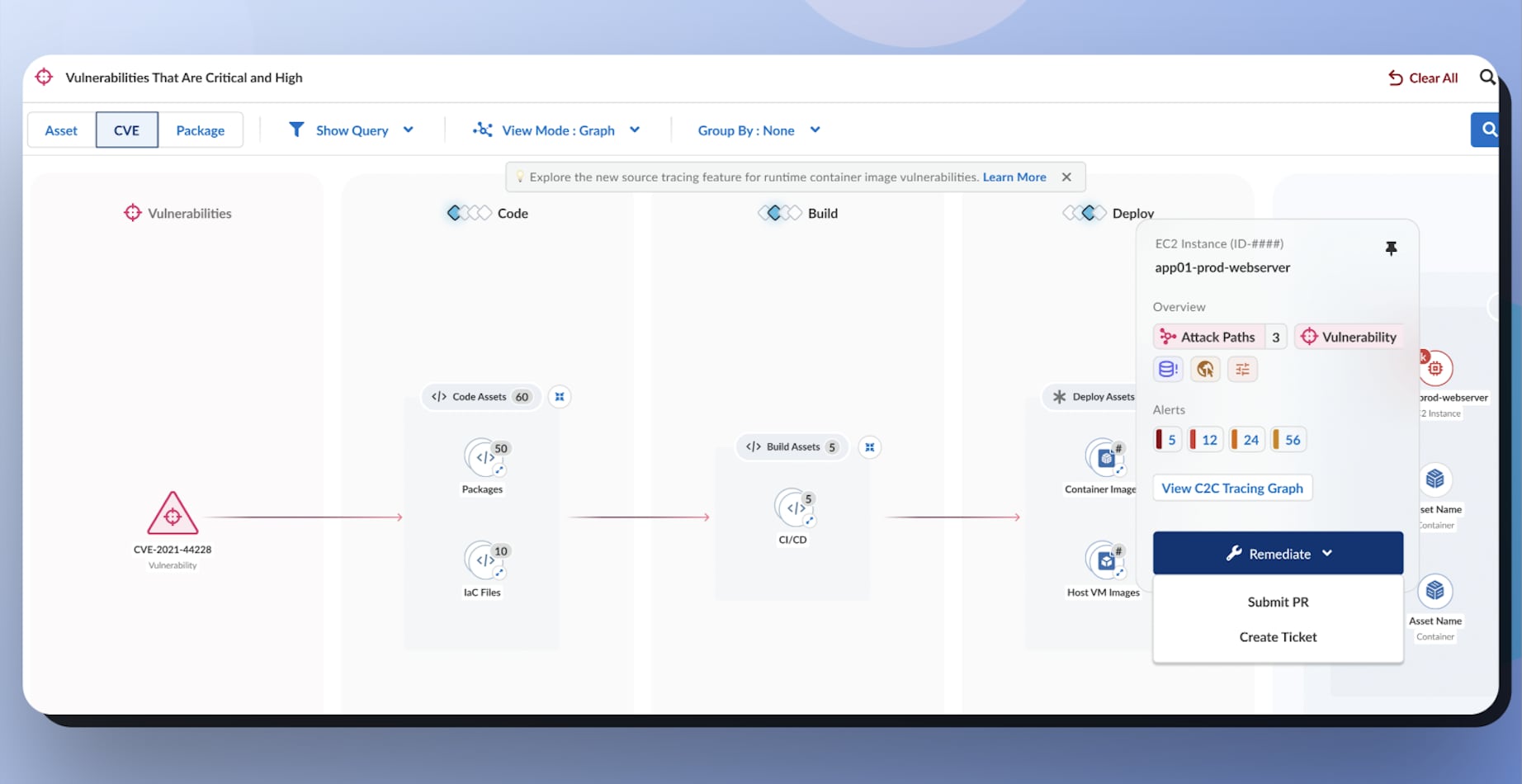Expand the Show Query dropdown
The height and width of the screenshot is (784, 1522).
[352, 130]
